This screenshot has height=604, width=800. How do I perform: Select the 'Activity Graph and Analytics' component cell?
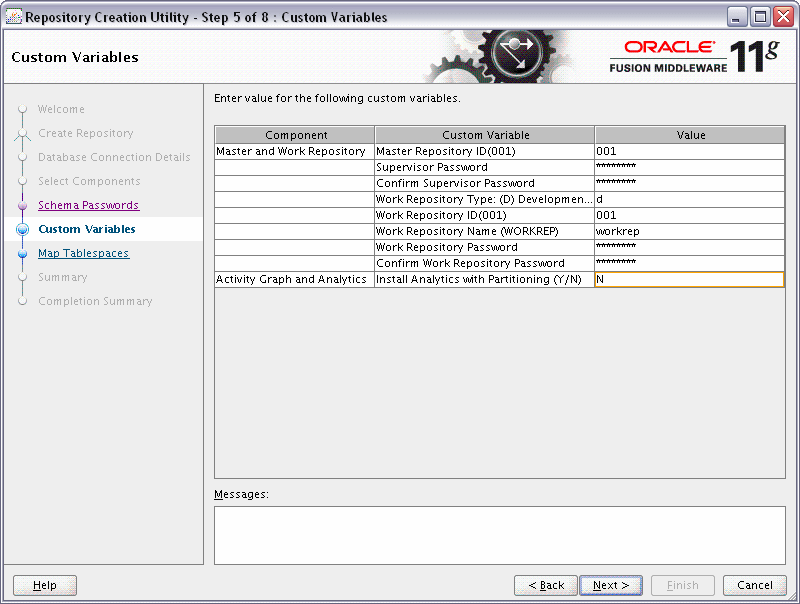[294, 280]
